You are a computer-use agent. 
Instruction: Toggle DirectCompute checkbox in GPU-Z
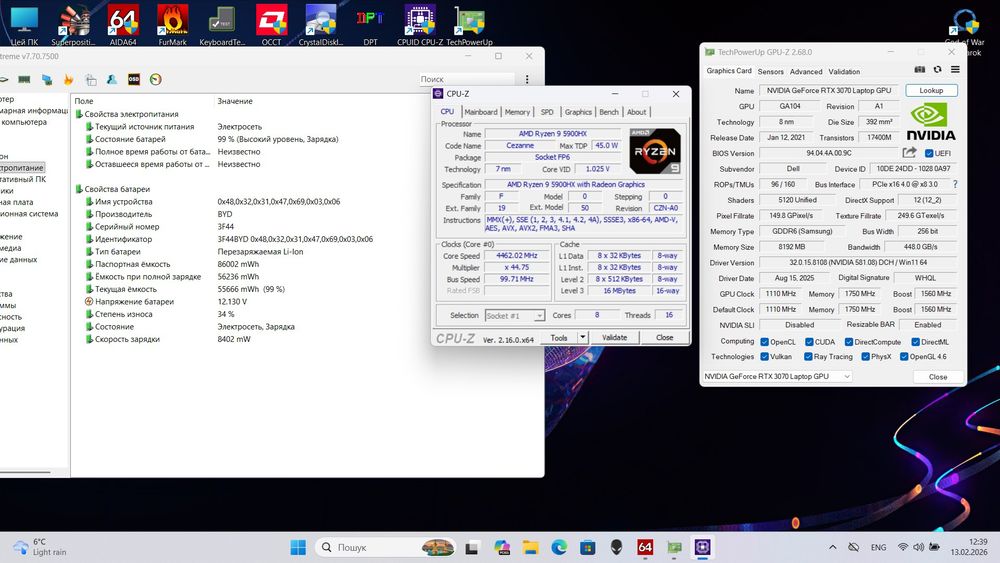coord(849,342)
